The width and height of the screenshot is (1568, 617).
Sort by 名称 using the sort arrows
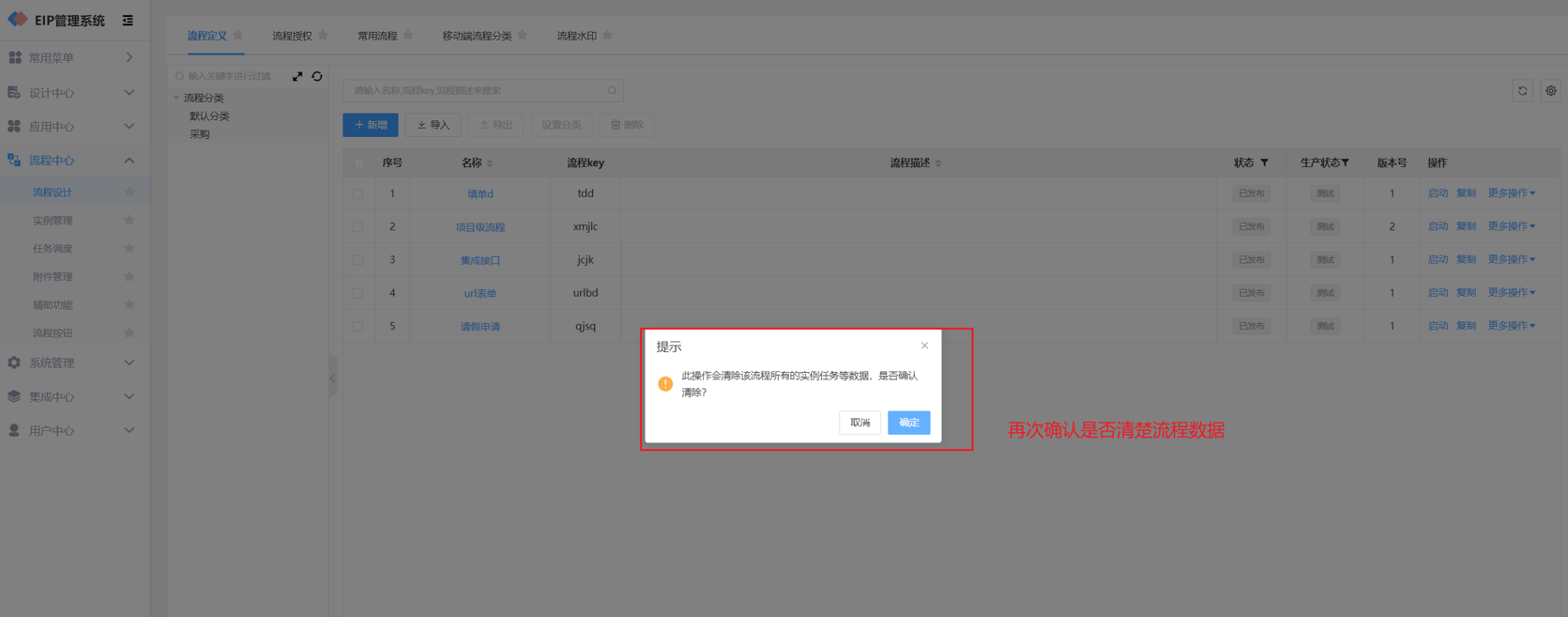tap(490, 163)
